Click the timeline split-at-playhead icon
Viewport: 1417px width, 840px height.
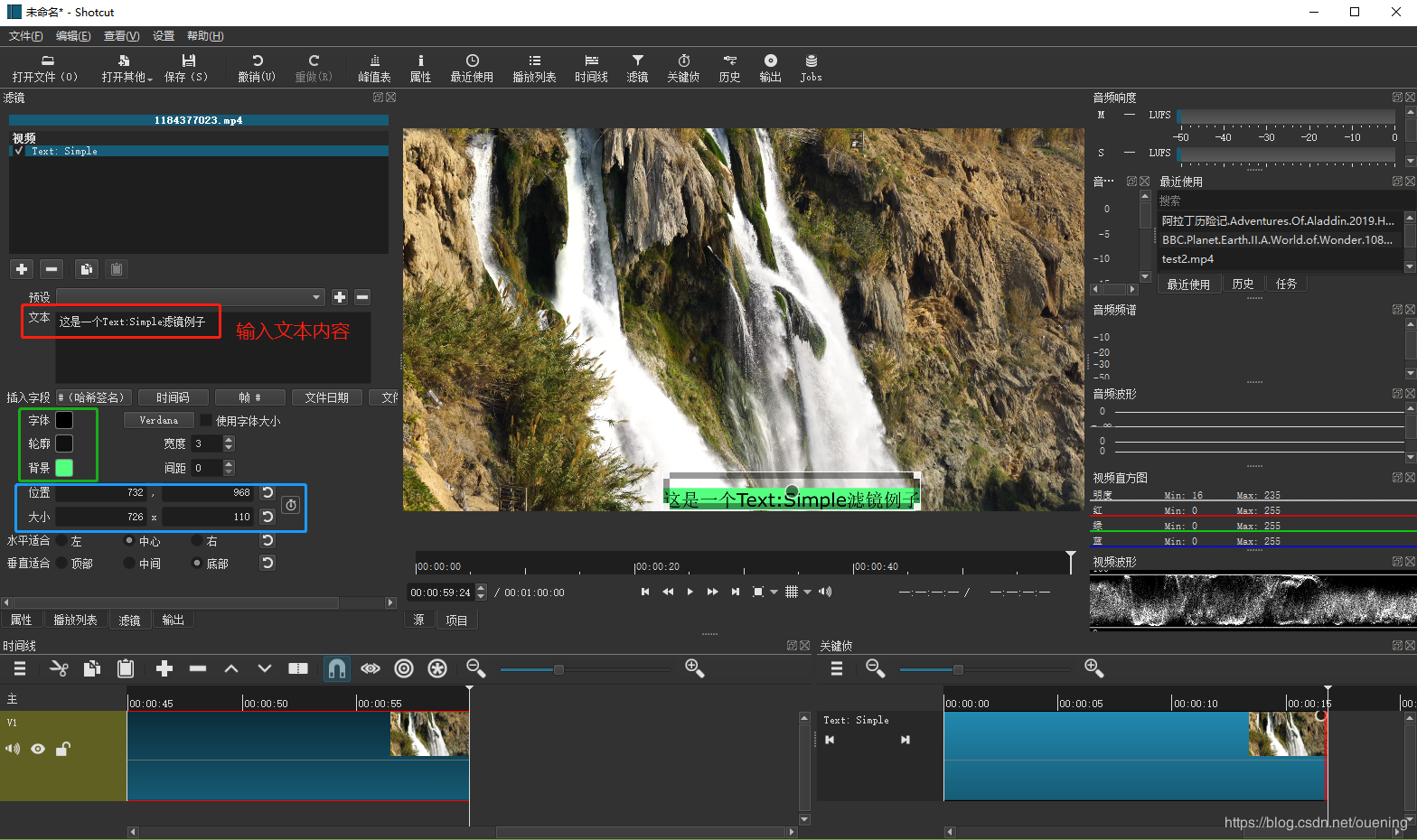(x=298, y=668)
